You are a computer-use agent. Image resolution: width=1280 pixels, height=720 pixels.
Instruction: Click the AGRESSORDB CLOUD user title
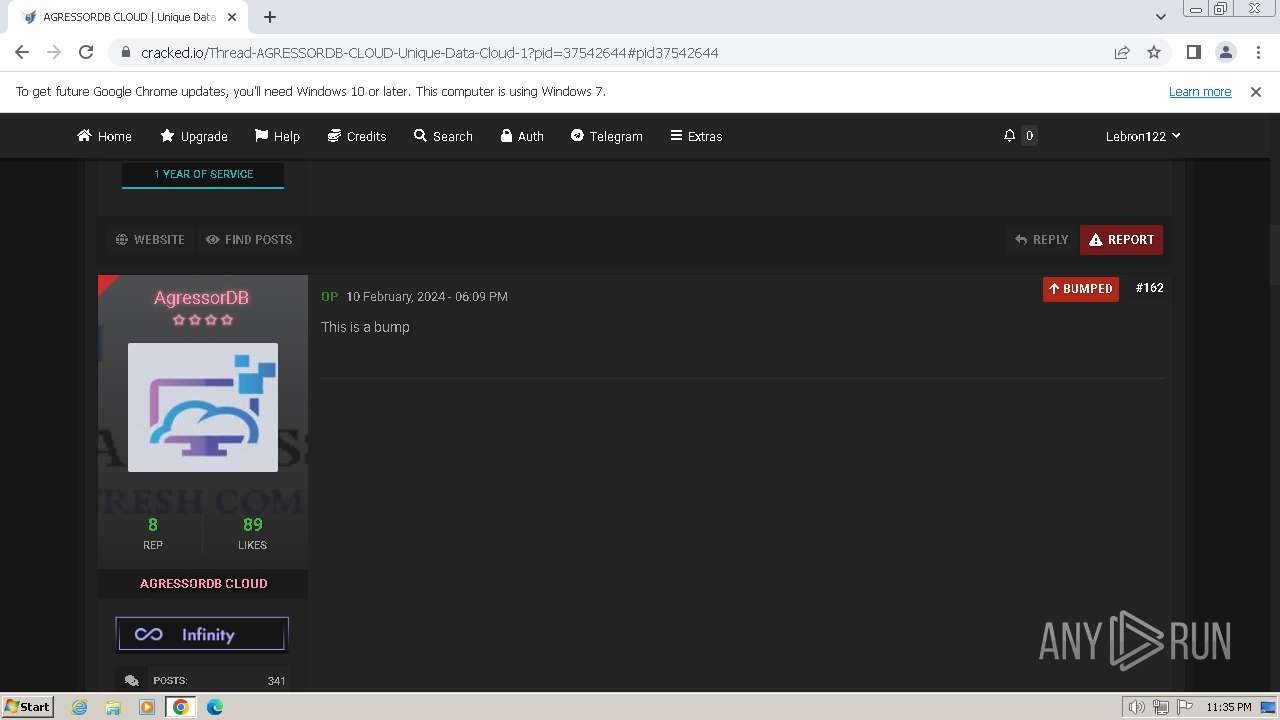[x=203, y=584]
